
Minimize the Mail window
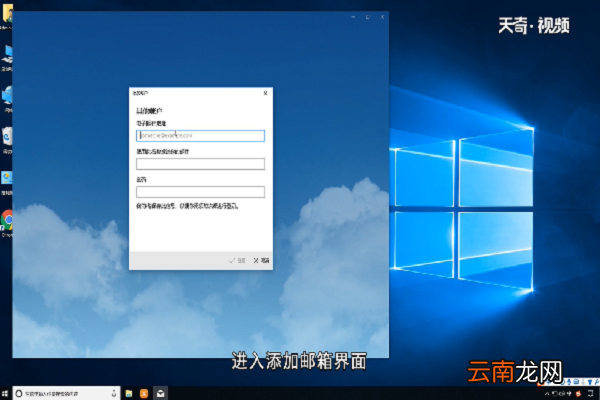(x=353, y=17)
